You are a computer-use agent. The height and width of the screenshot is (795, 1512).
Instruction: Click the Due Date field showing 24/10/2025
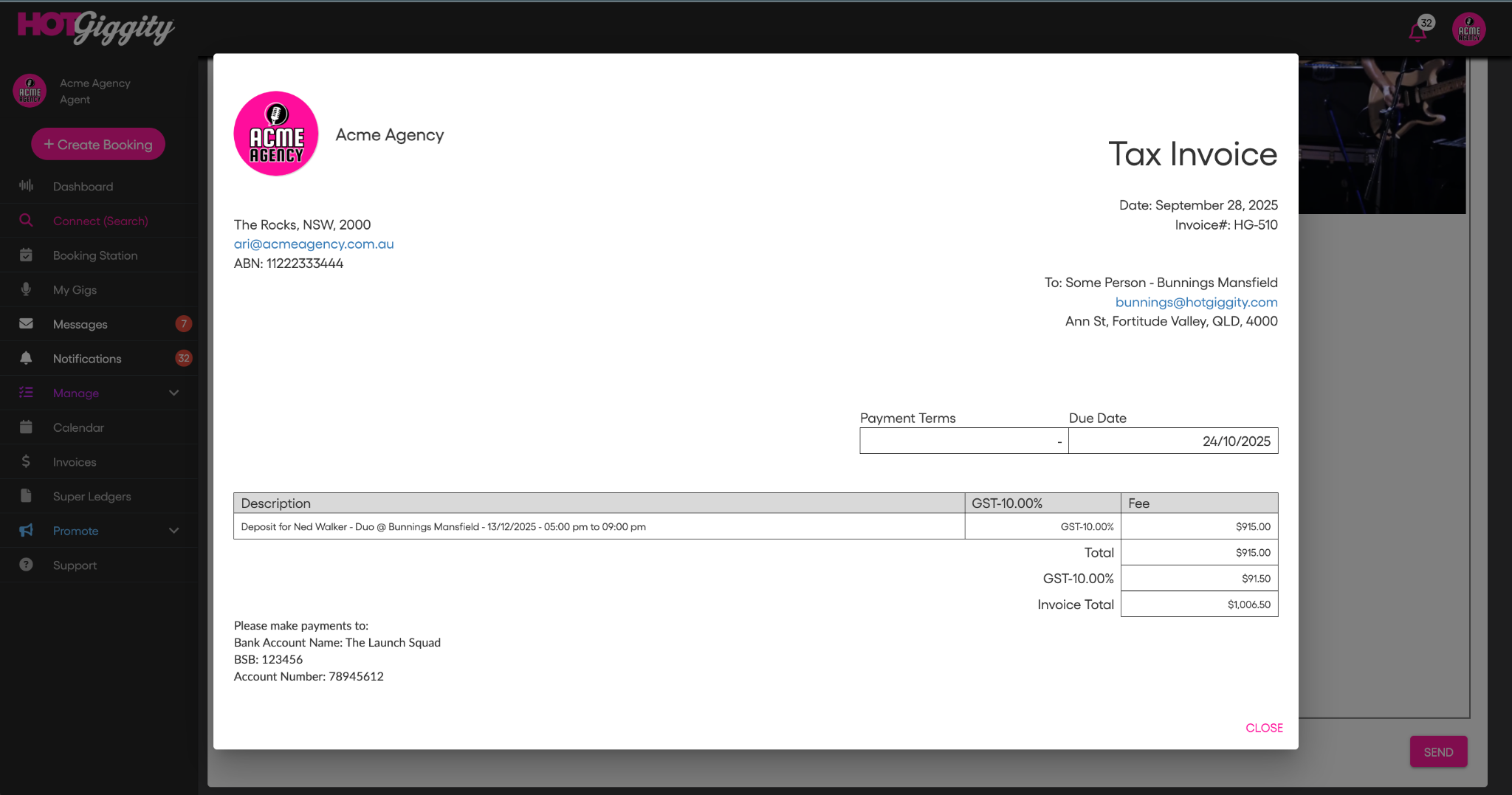(x=1173, y=441)
